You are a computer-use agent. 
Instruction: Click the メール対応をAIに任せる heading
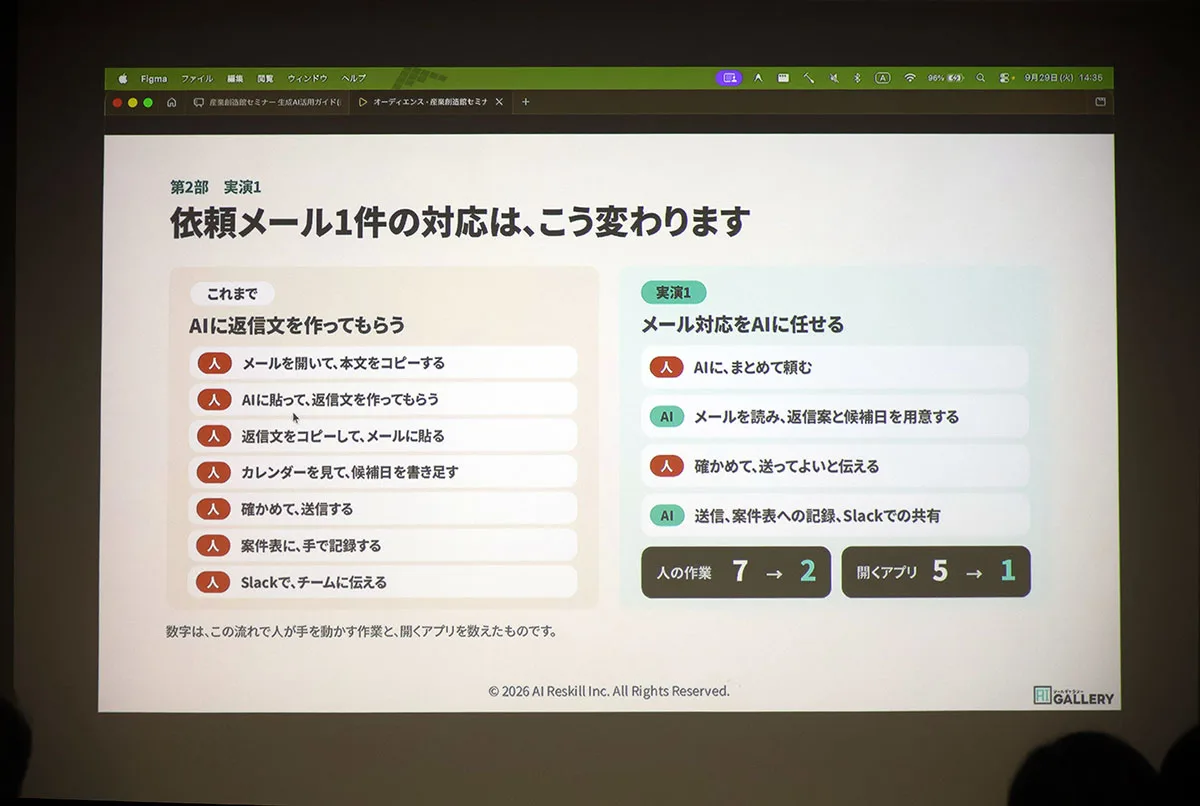click(742, 324)
